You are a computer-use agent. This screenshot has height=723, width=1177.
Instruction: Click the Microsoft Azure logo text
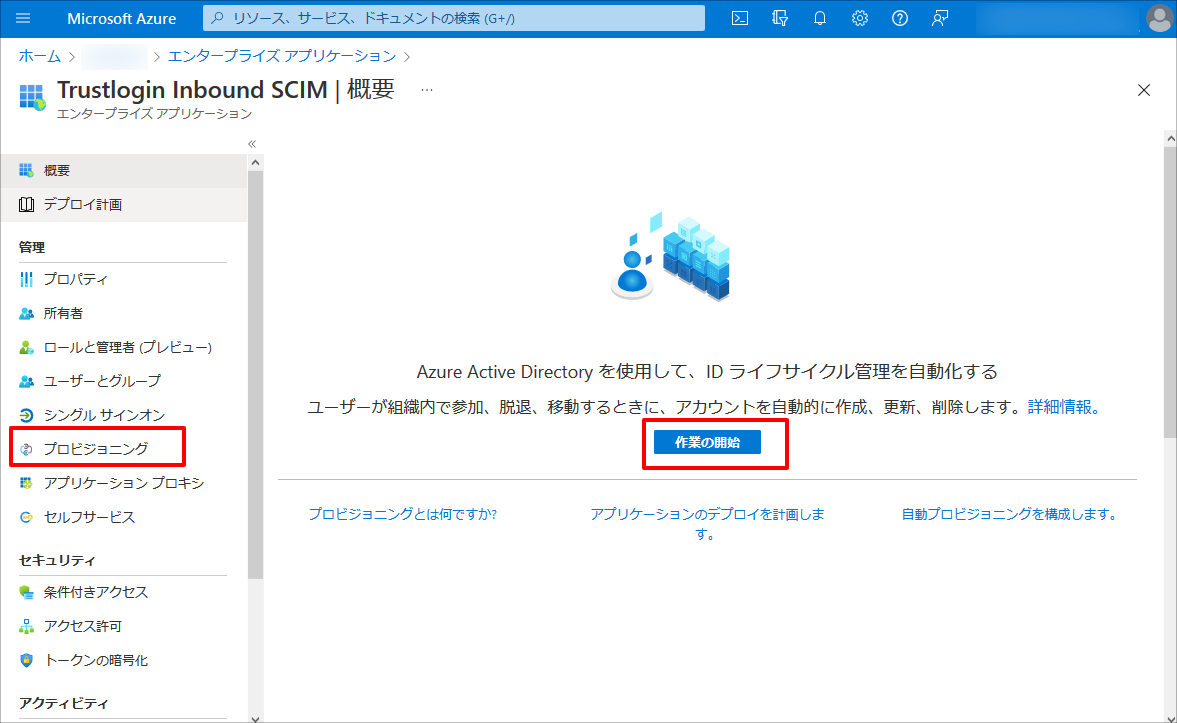point(122,19)
